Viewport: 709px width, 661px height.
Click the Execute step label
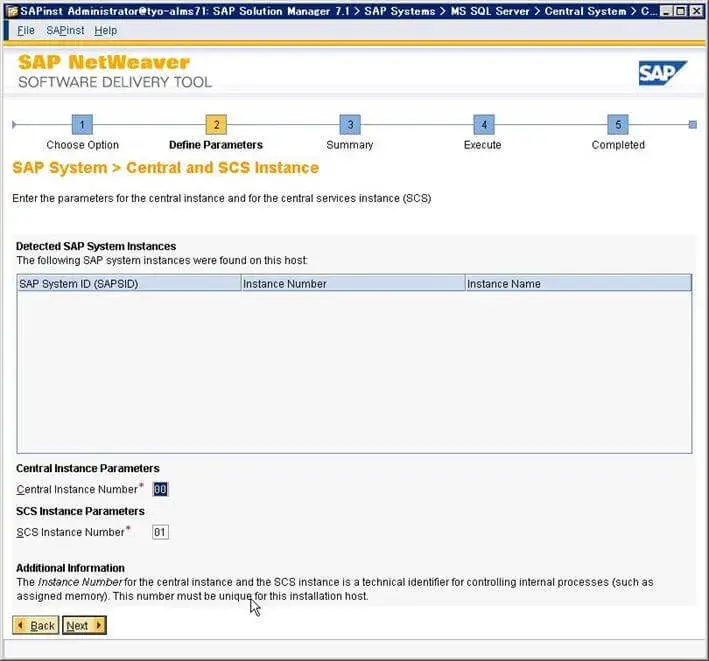[482, 145]
